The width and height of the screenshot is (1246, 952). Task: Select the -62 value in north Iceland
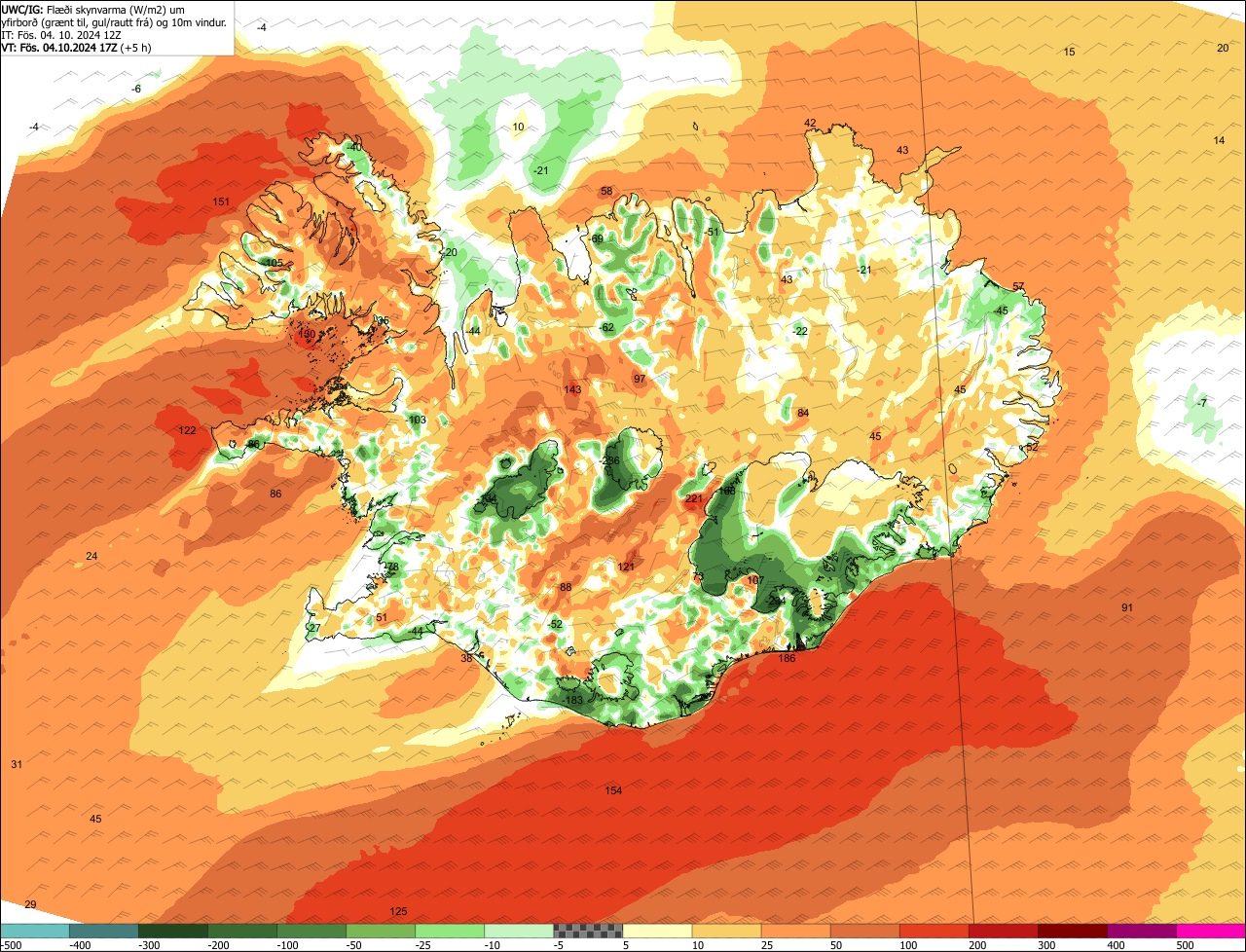[x=606, y=327]
